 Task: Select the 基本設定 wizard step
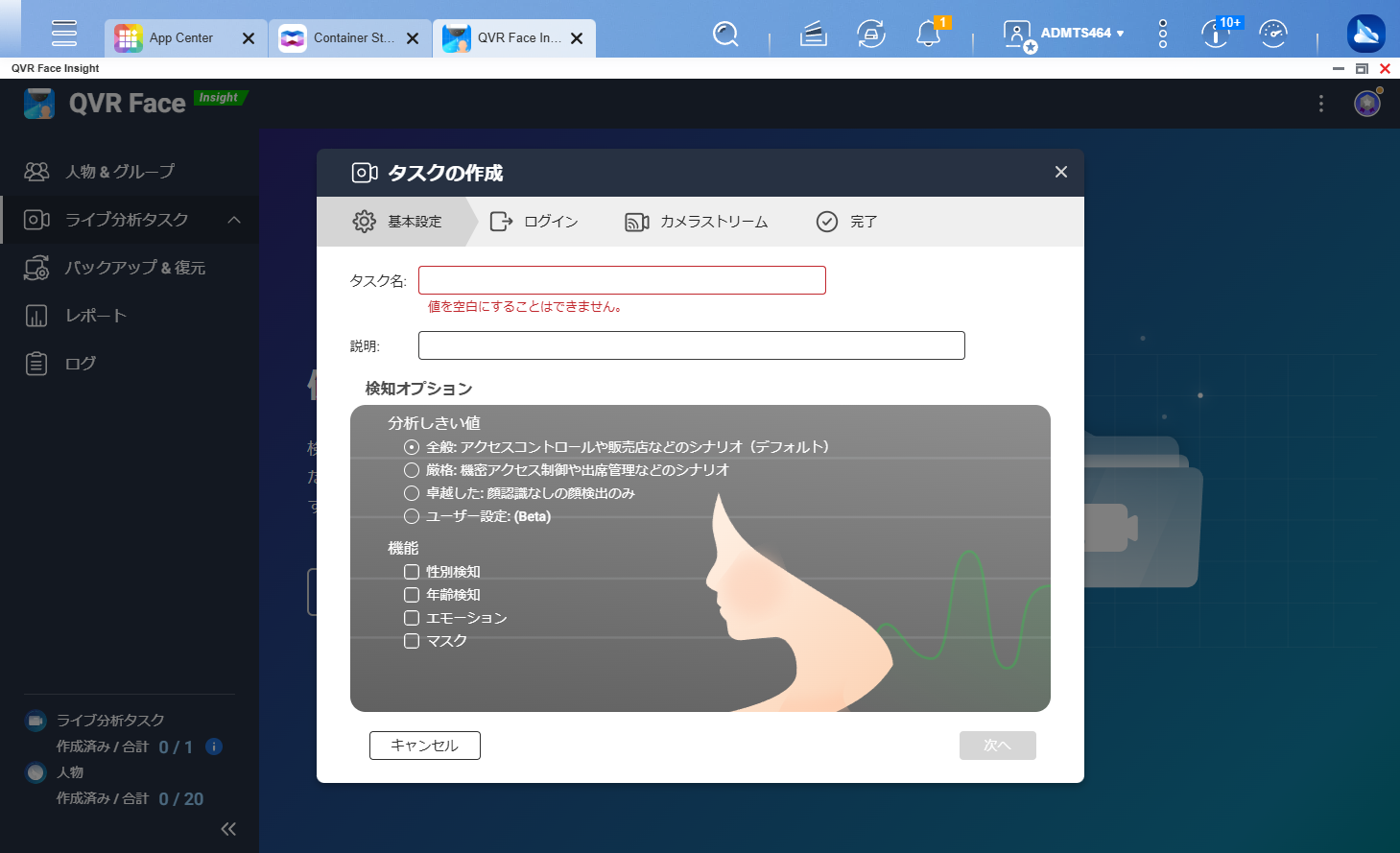coord(397,222)
